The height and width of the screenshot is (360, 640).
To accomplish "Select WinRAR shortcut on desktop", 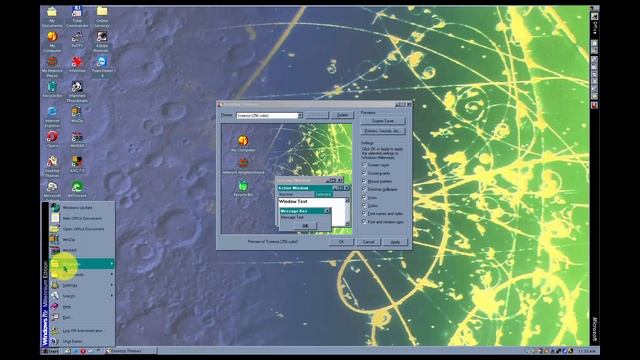I will pos(77,139).
